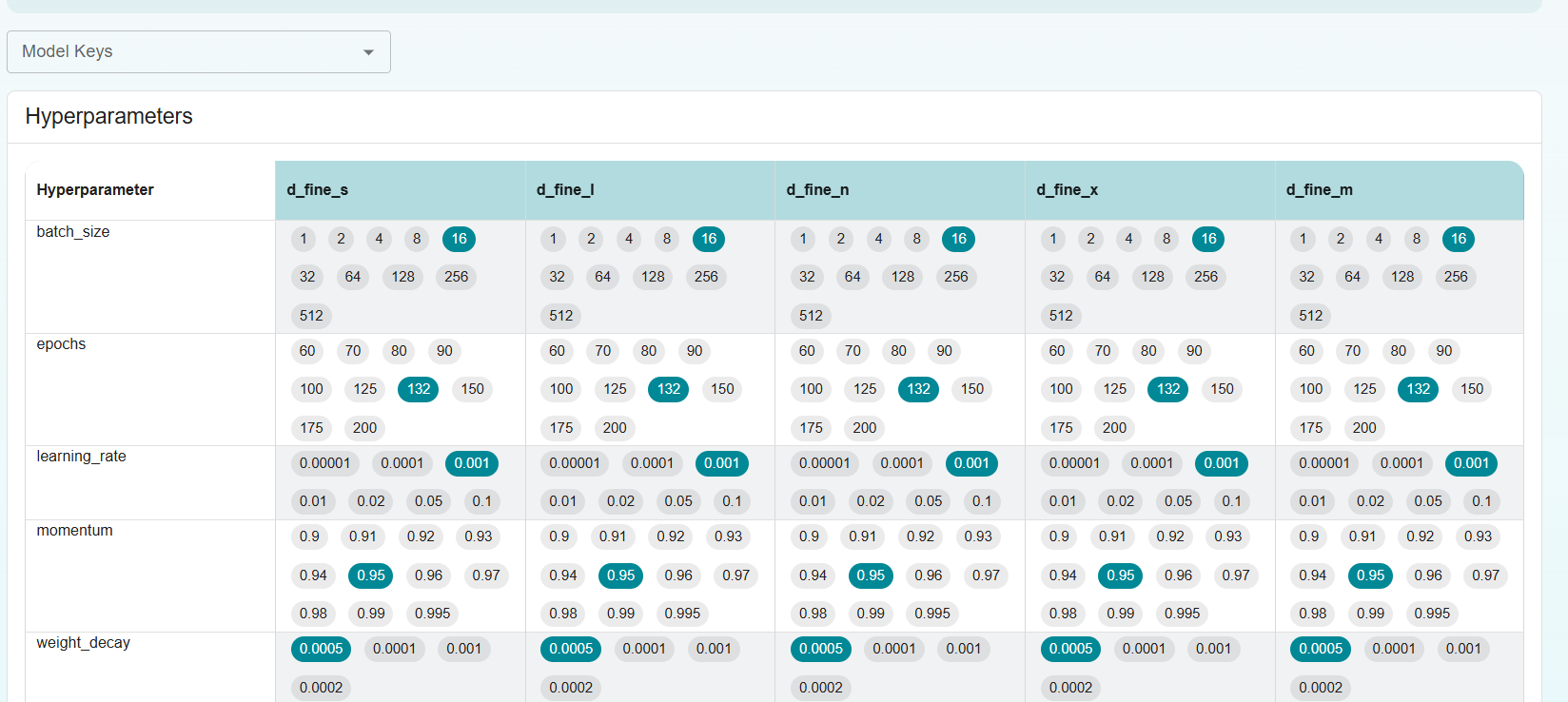Screen dimensions: 1568x702
Task: Select learning_rate 0.001 under d_fine_n
Action: coord(971,463)
